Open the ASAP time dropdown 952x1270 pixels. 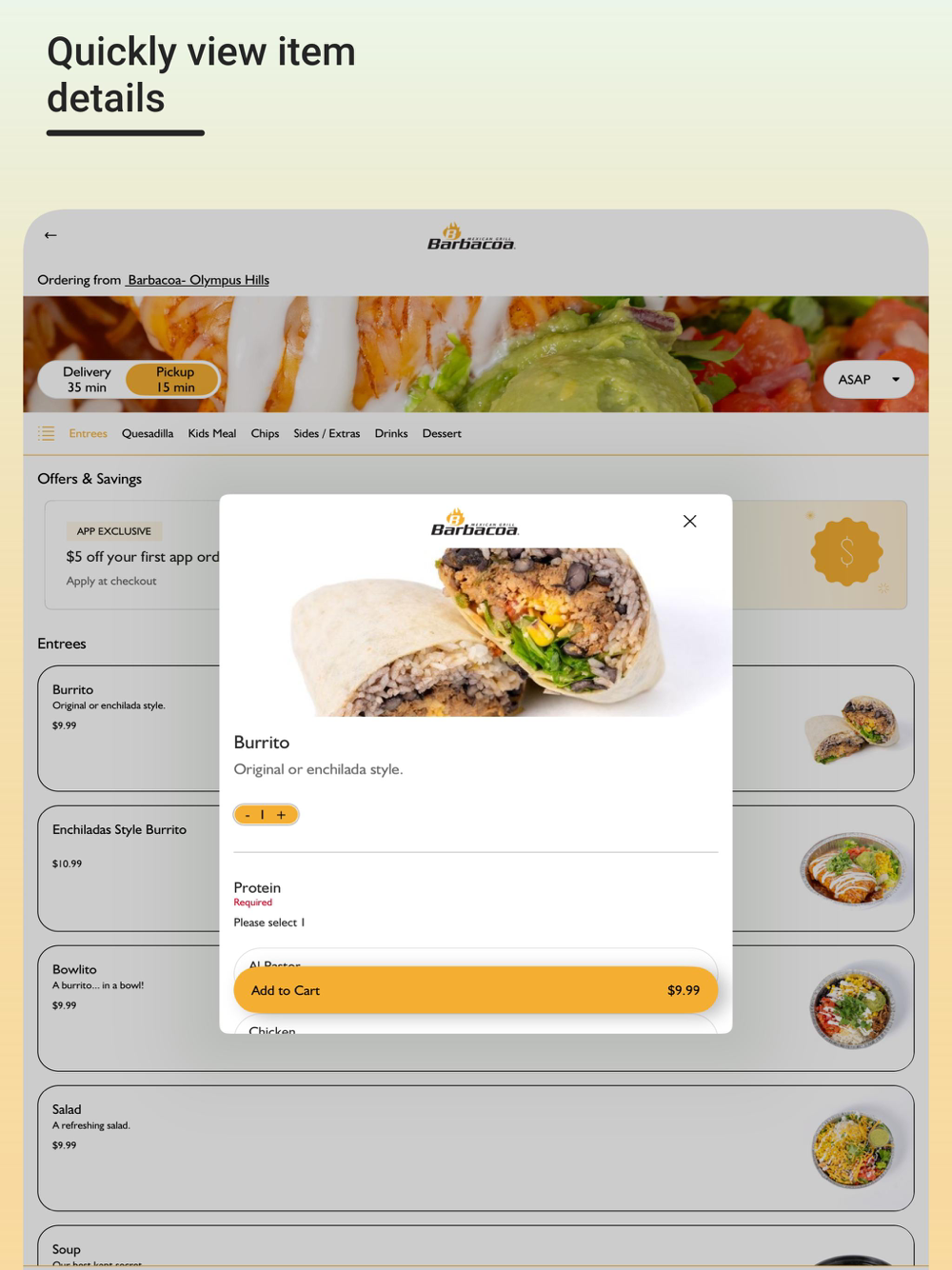click(x=868, y=379)
